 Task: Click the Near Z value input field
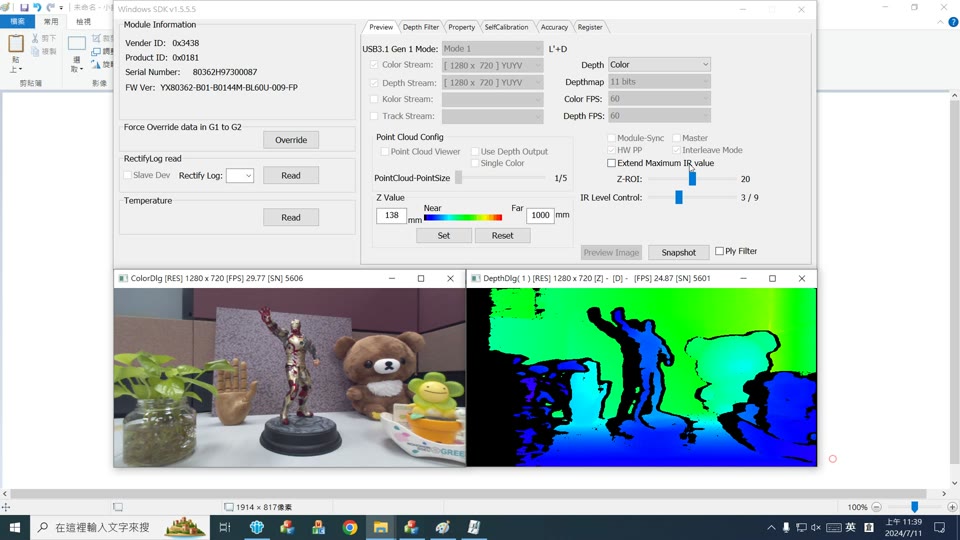(391, 215)
